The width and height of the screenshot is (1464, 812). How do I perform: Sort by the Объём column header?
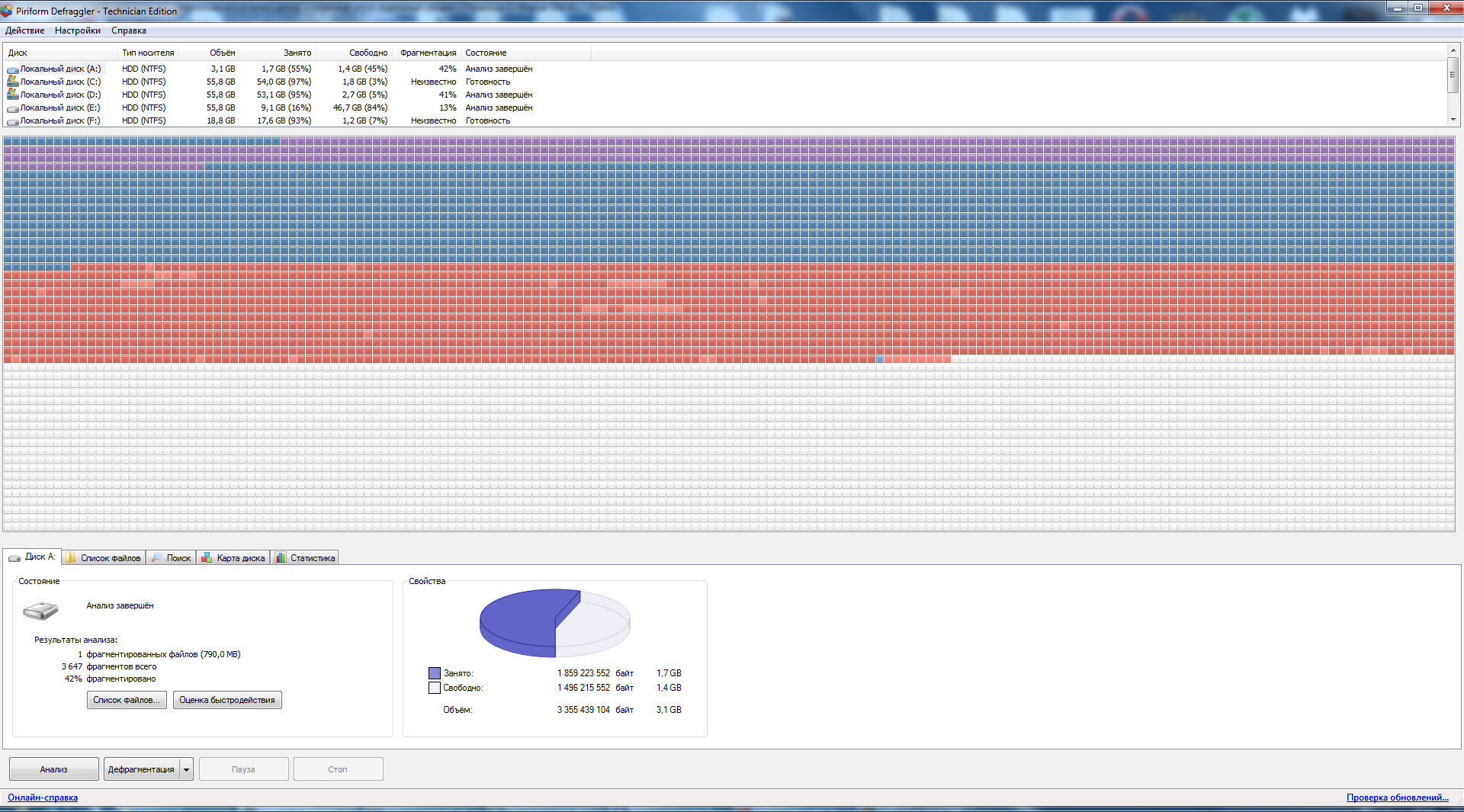(x=210, y=53)
